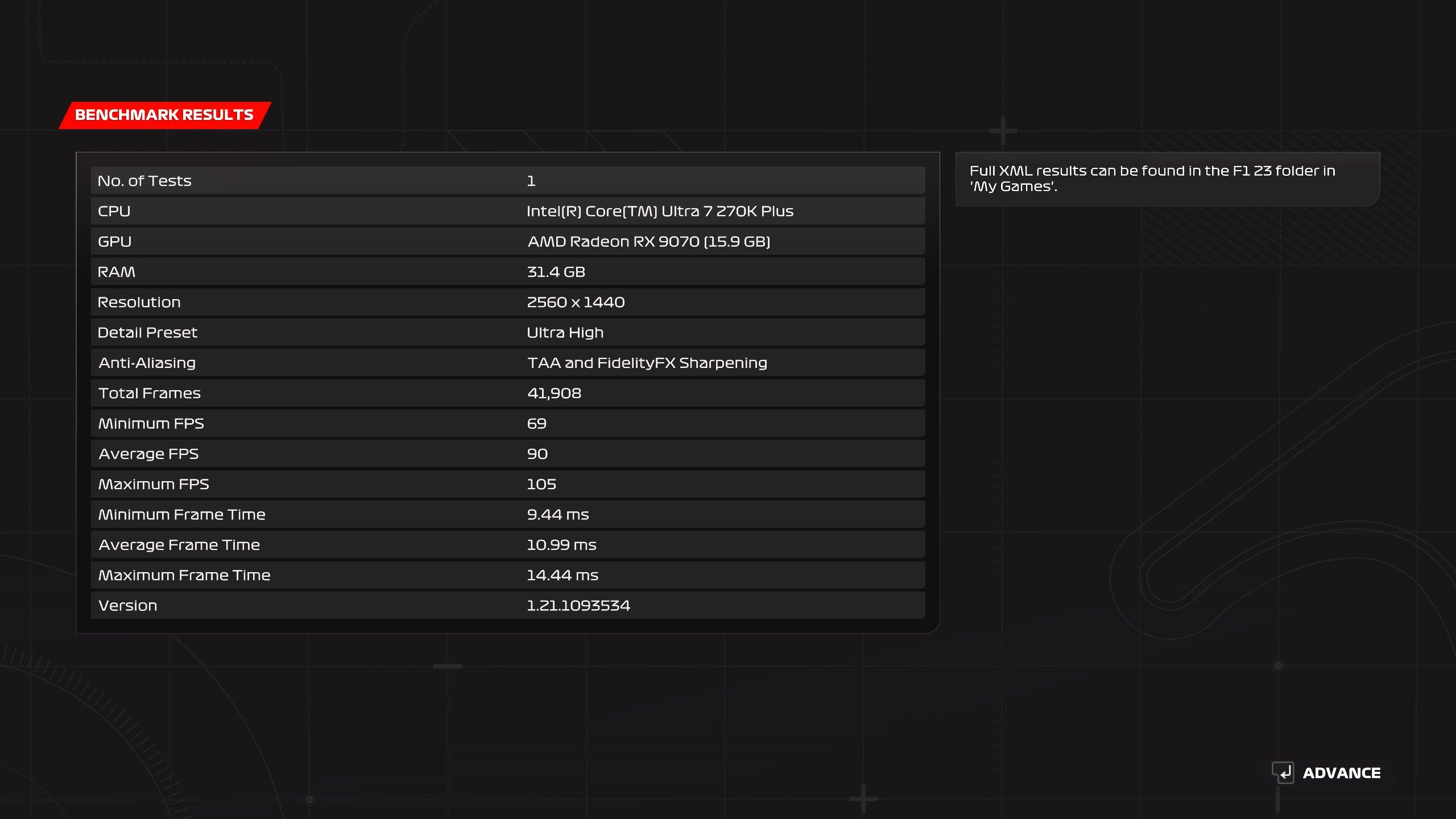This screenshot has width=1456, height=819.
Task: Select the Minimum FPS row
Action: (x=507, y=424)
